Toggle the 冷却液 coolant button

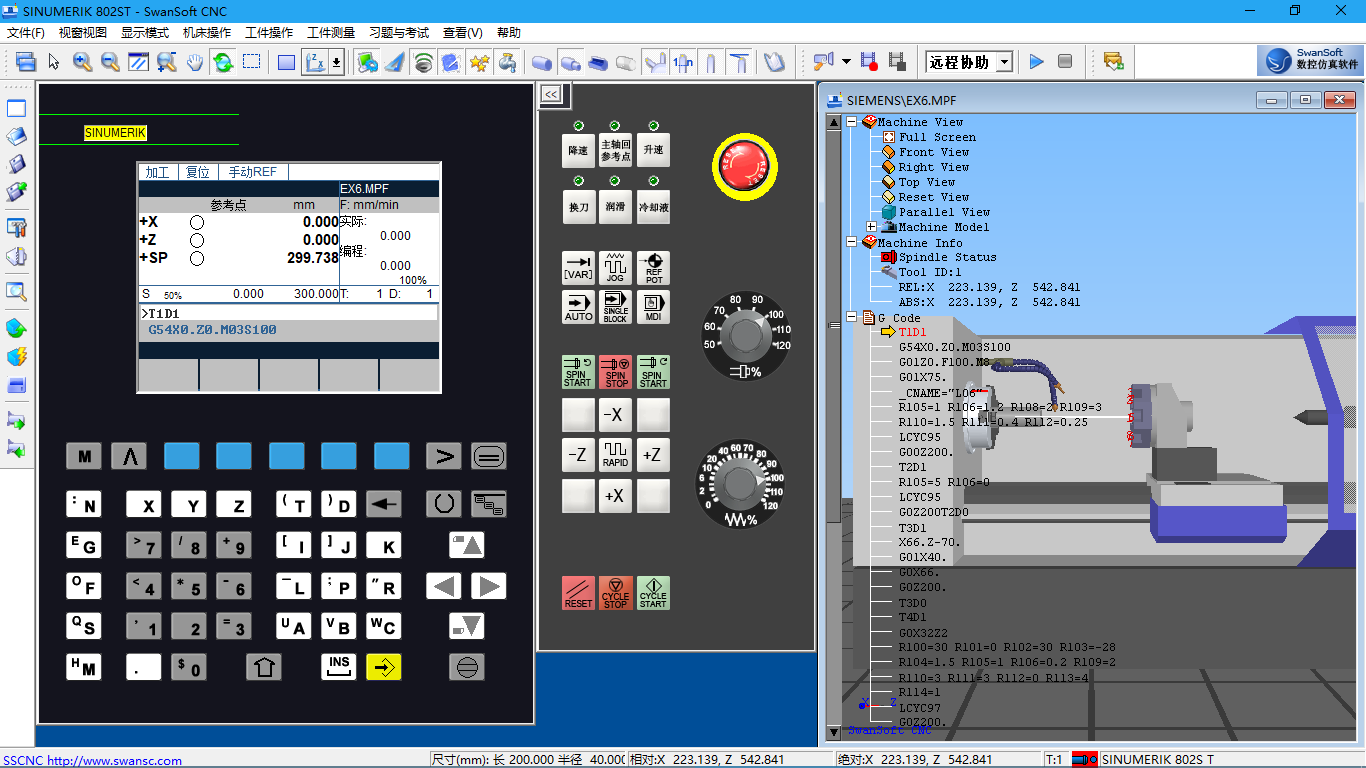[x=653, y=207]
